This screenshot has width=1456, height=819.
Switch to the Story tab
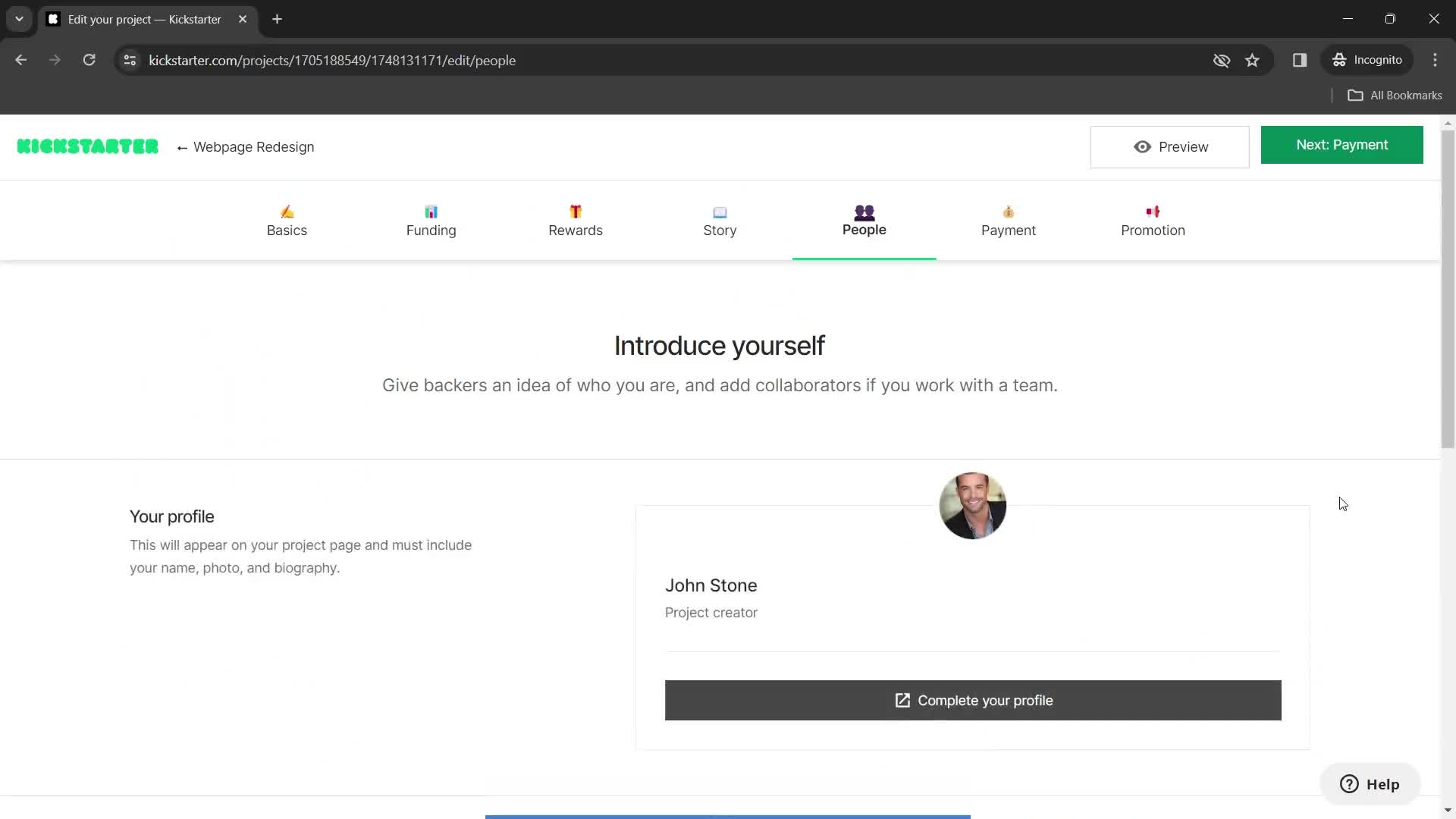719,220
